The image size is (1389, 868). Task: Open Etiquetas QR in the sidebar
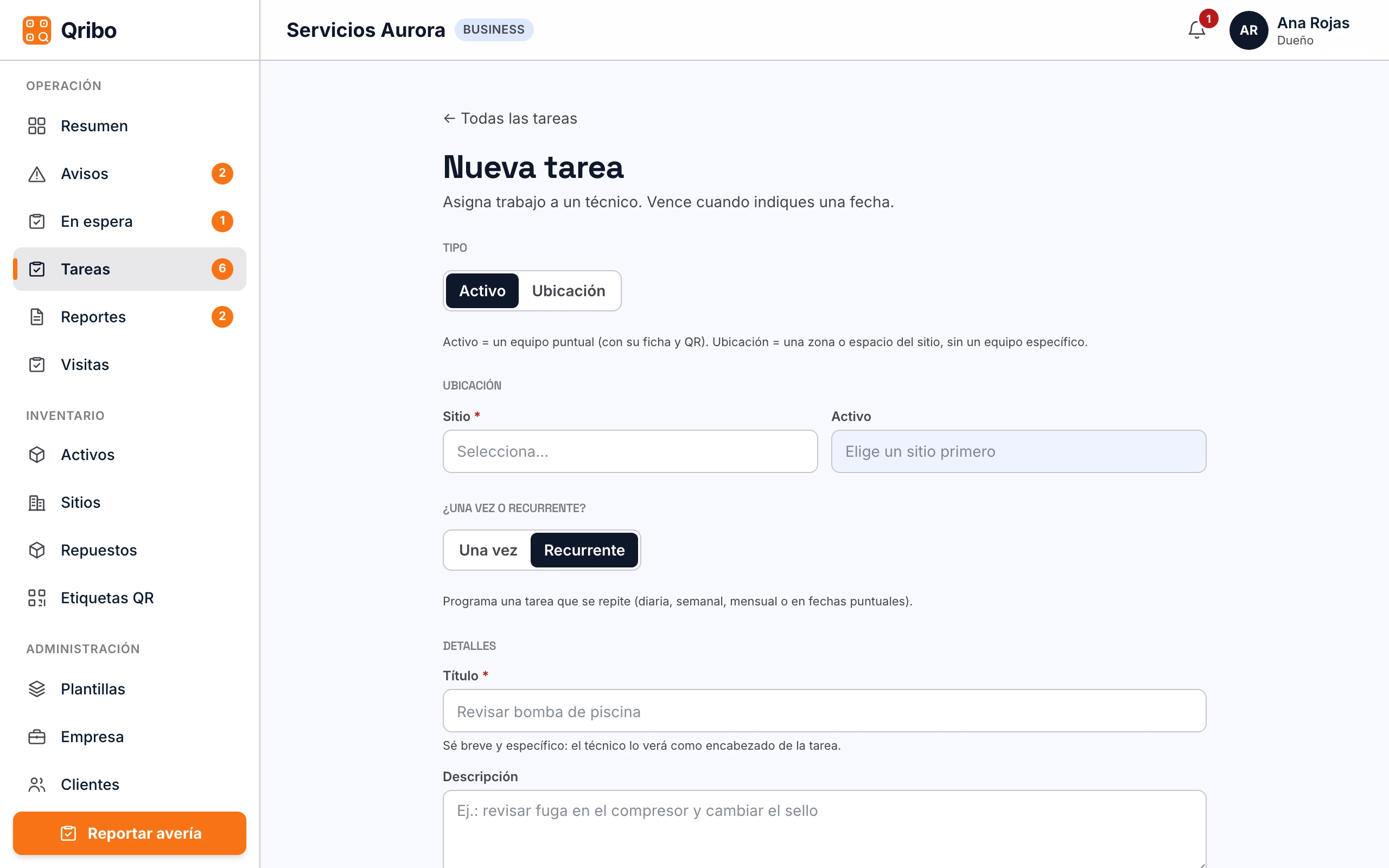click(130, 598)
